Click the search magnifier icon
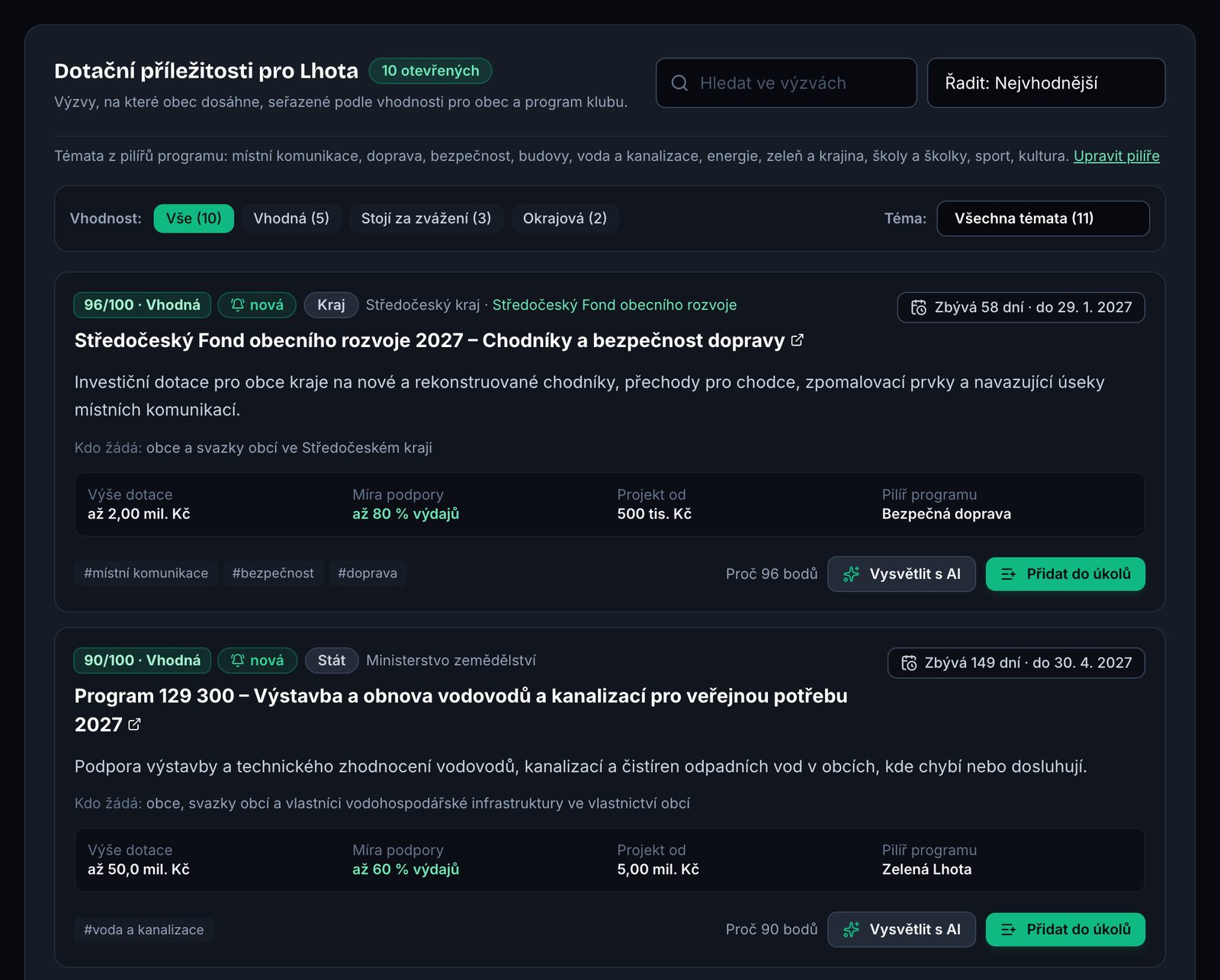The image size is (1220, 980). pyautogui.click(x=679, y=83)
